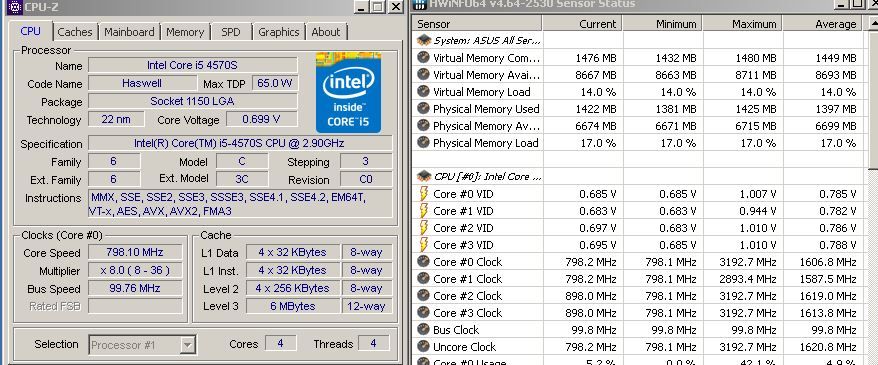Select the CPU tab in CPU-Z
The width and height of the screenshot is (878, 365).
coord(30,31)
